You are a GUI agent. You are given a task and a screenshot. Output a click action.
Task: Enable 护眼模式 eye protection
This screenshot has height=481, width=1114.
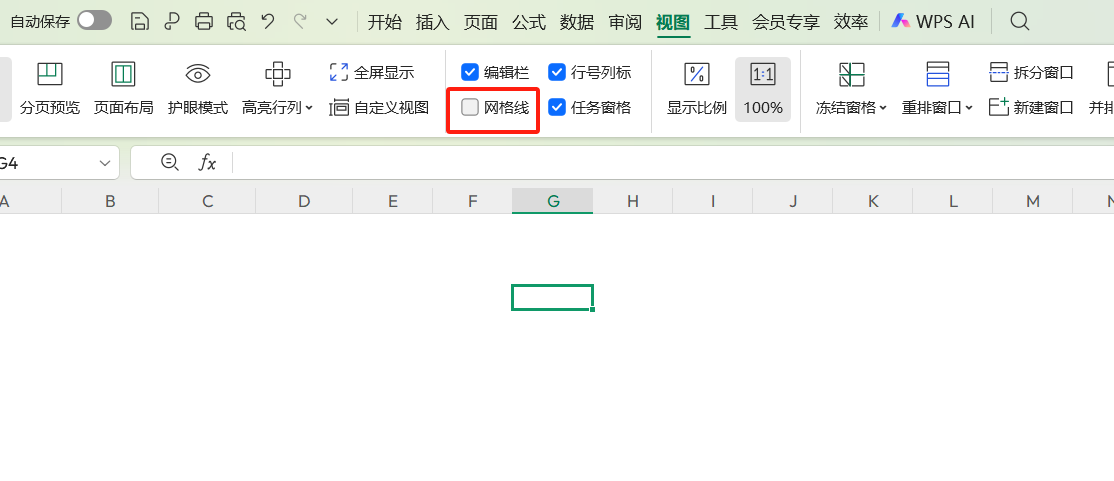point(198,88)
